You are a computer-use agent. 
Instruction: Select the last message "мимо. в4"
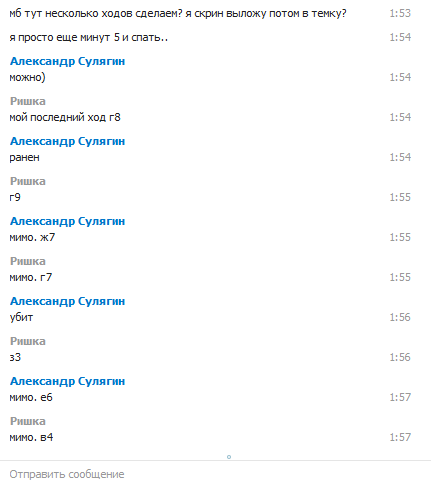coord(31,437)
